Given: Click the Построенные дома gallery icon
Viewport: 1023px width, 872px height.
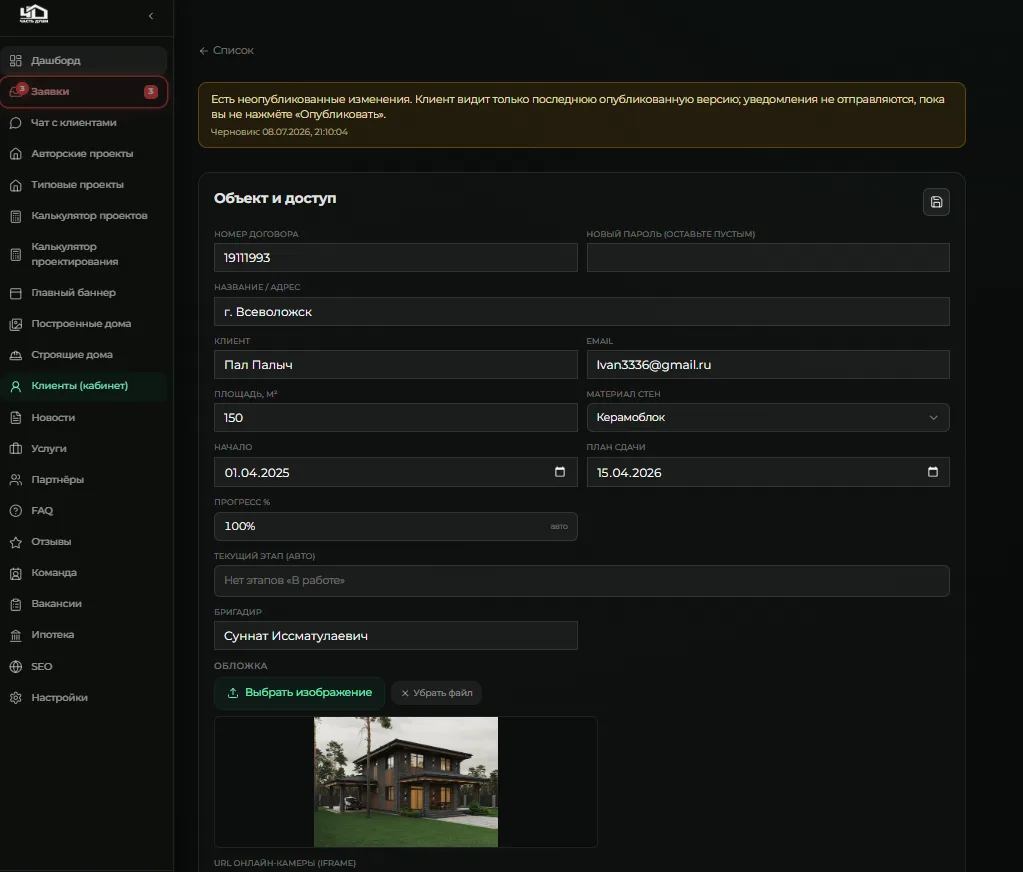Looking at the screenshot, I should coord(16,324).
